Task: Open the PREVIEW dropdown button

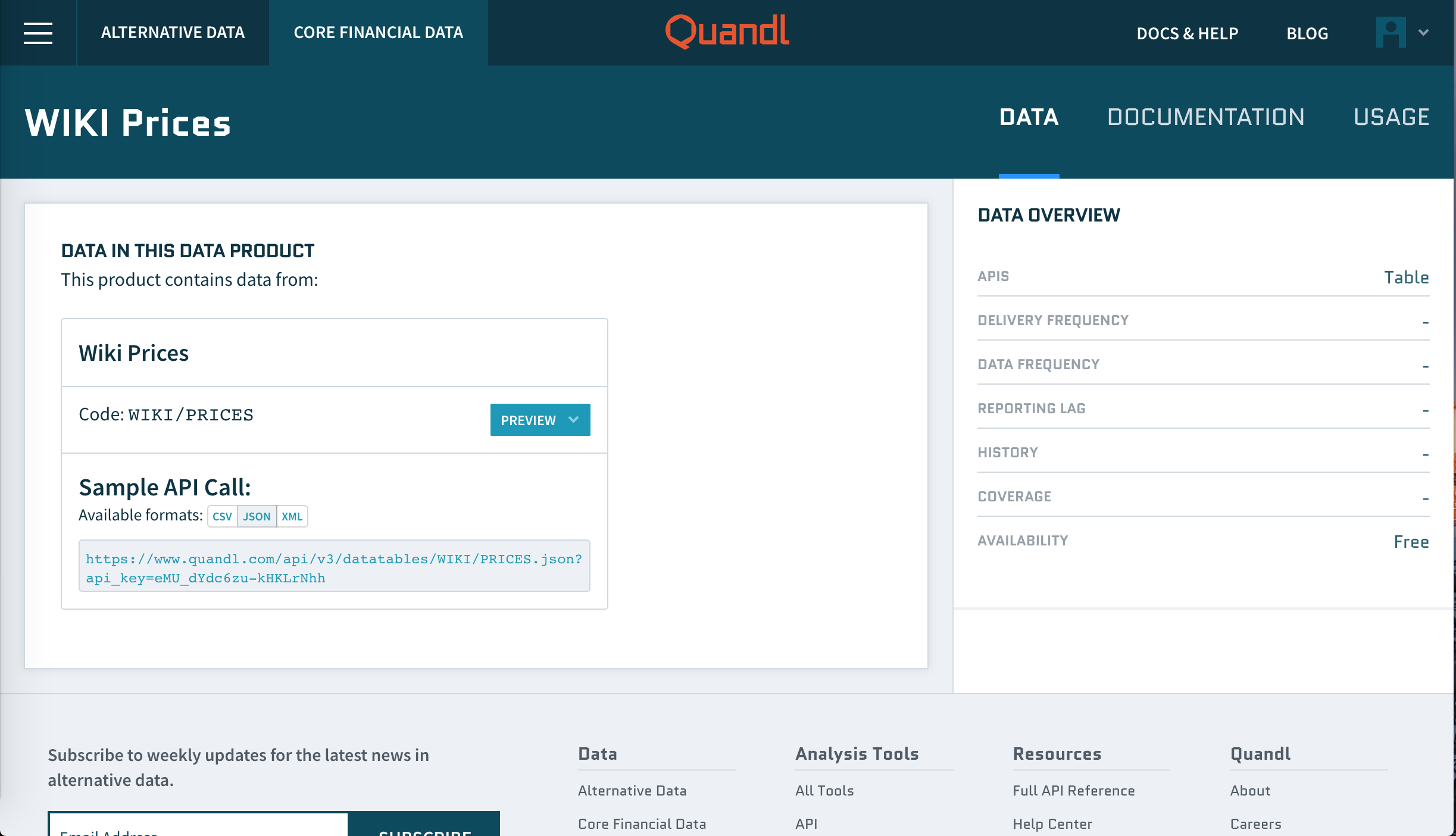Action: coord(540,420)
